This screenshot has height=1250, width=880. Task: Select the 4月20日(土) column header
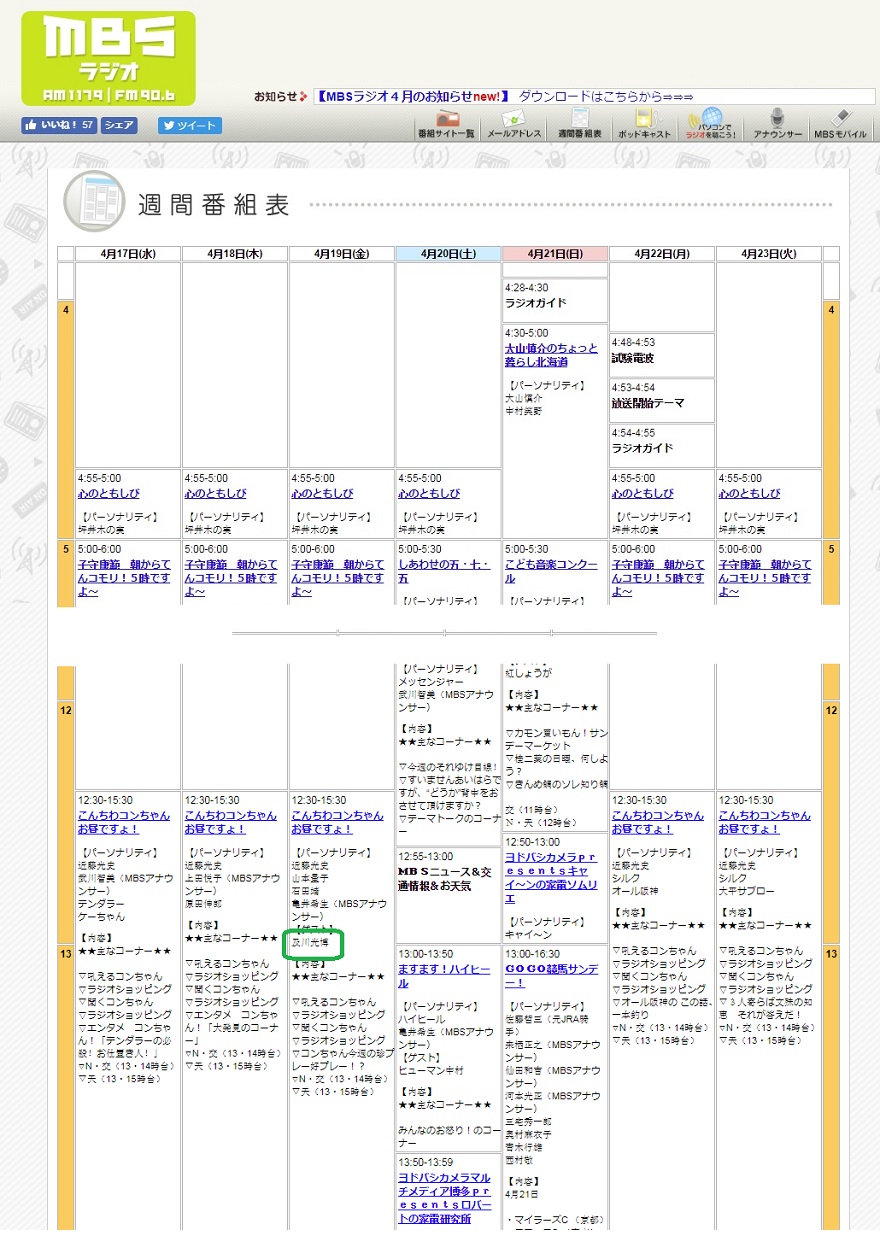(448, 254)
